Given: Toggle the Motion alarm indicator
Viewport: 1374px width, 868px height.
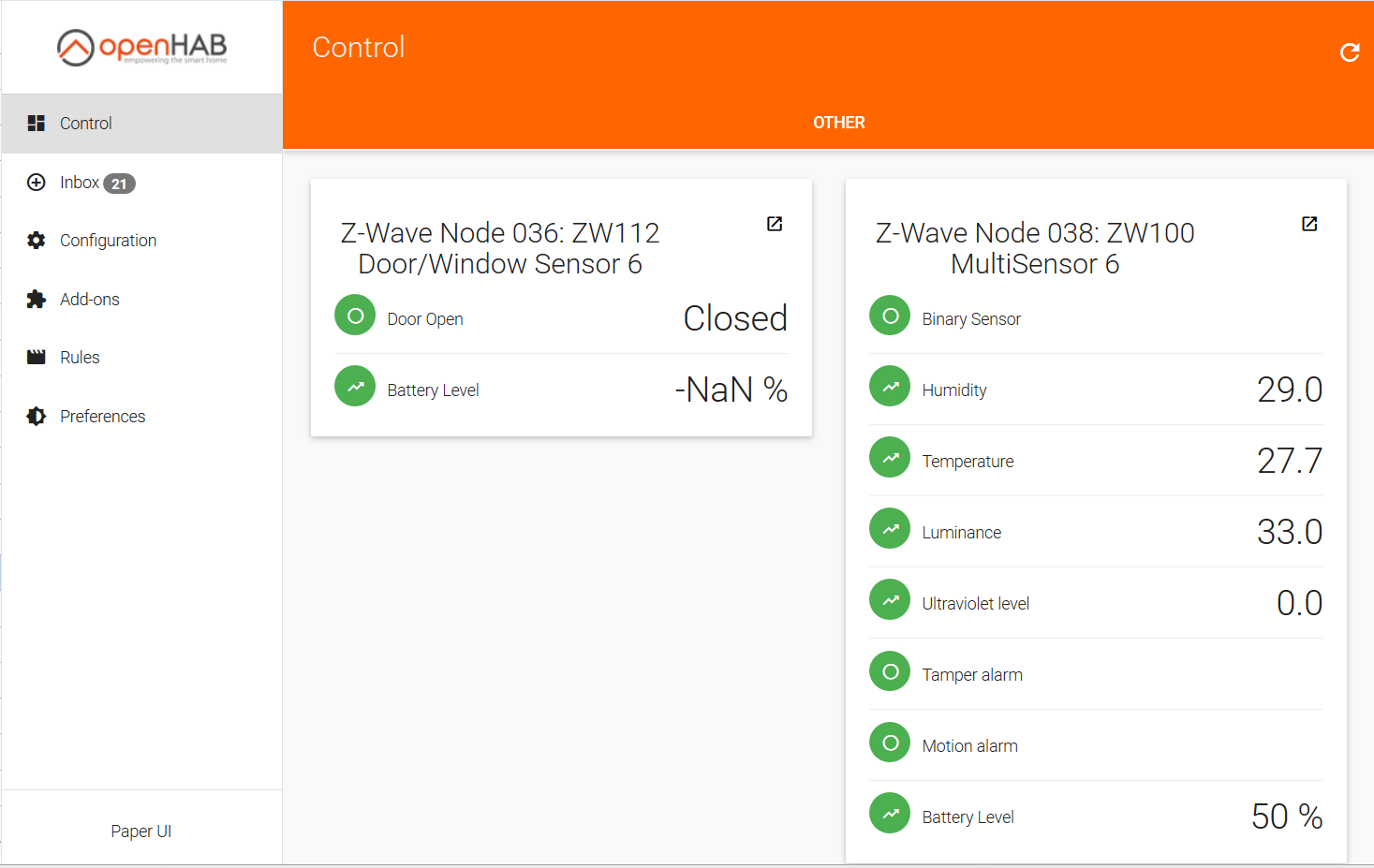Looking at the screenshot, I should [889, 742].
